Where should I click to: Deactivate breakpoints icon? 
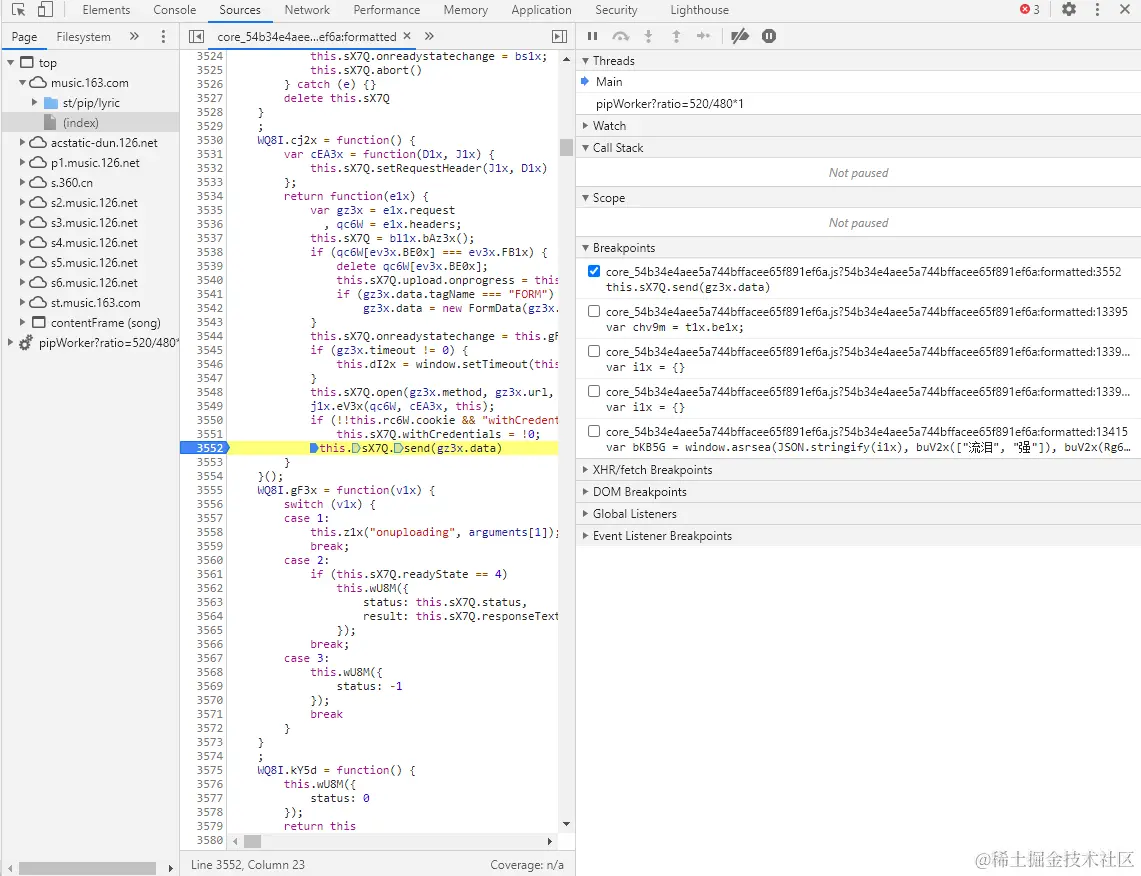tap(740, 36)
